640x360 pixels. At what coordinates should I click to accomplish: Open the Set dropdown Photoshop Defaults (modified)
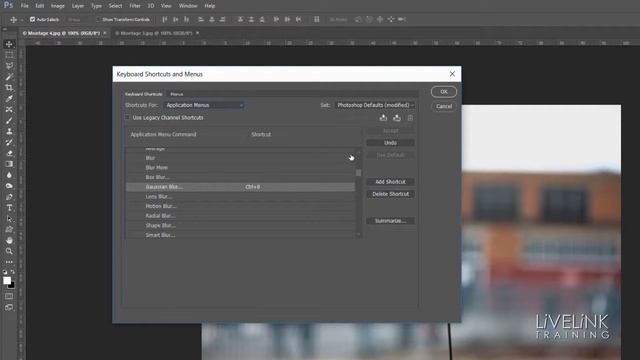point(375,105)
